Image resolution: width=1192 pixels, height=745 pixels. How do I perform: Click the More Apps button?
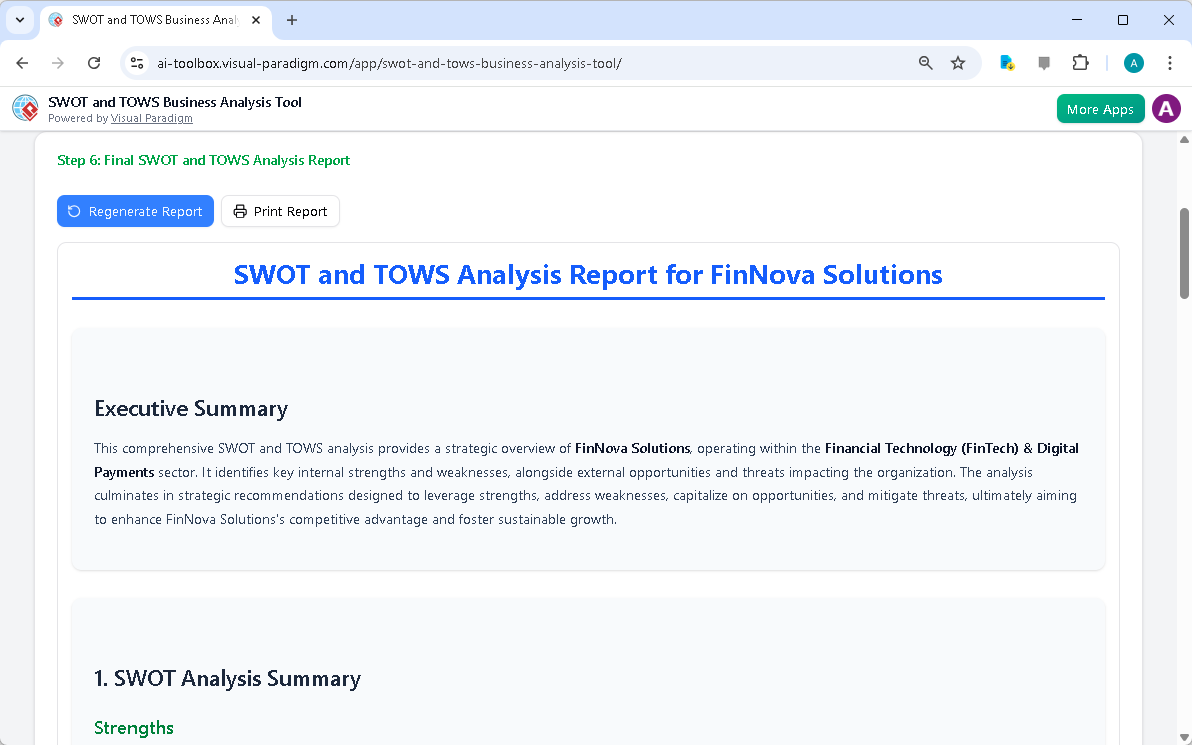pos(1100,108)
